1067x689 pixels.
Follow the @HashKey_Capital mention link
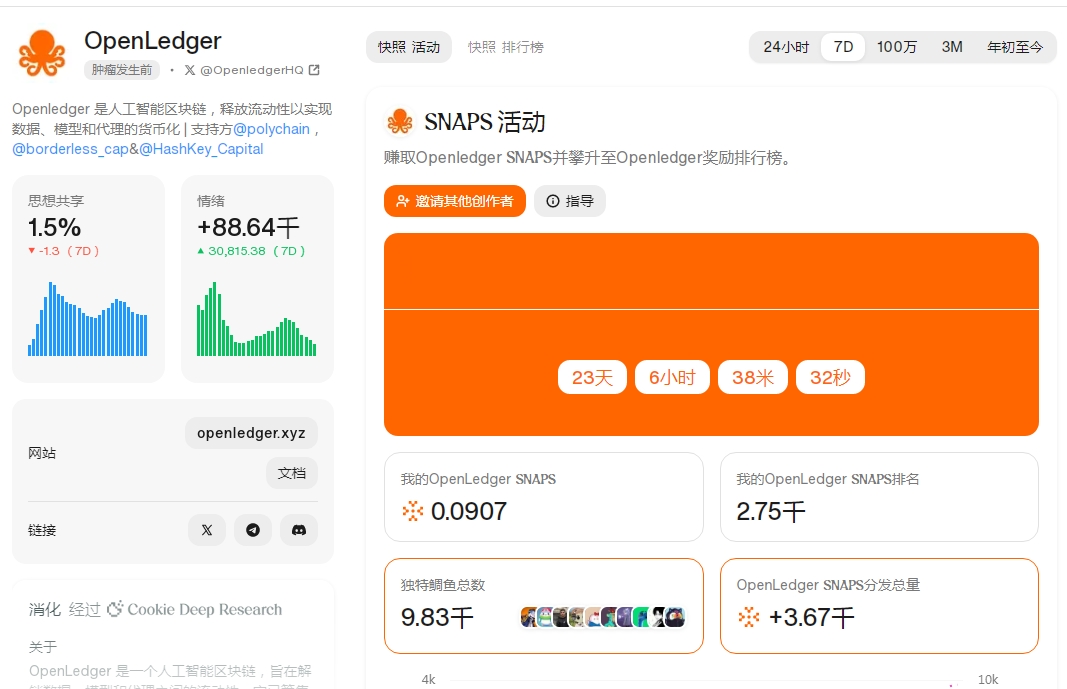[x=201, y=149]
